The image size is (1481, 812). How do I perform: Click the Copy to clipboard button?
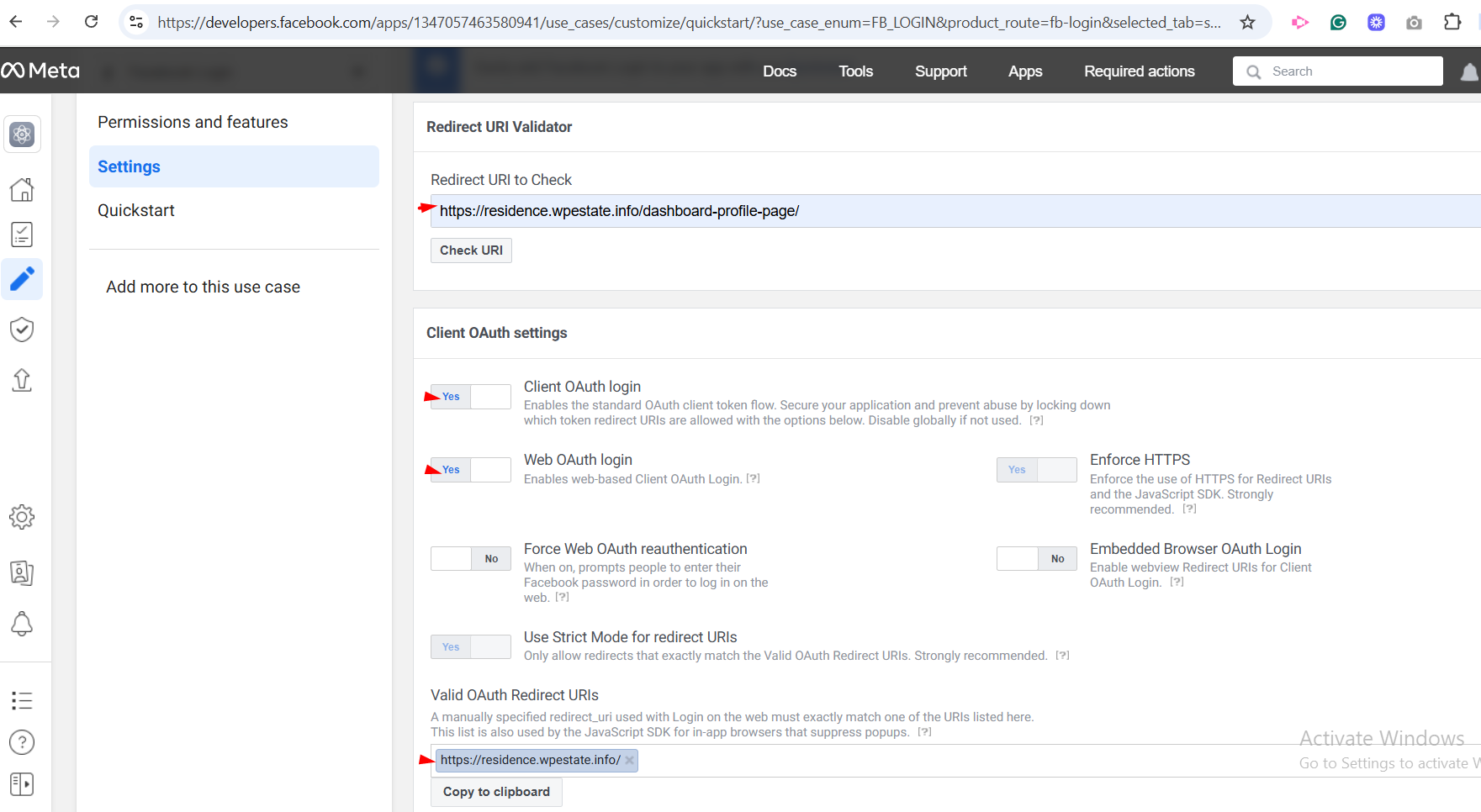tap(496, 792)
